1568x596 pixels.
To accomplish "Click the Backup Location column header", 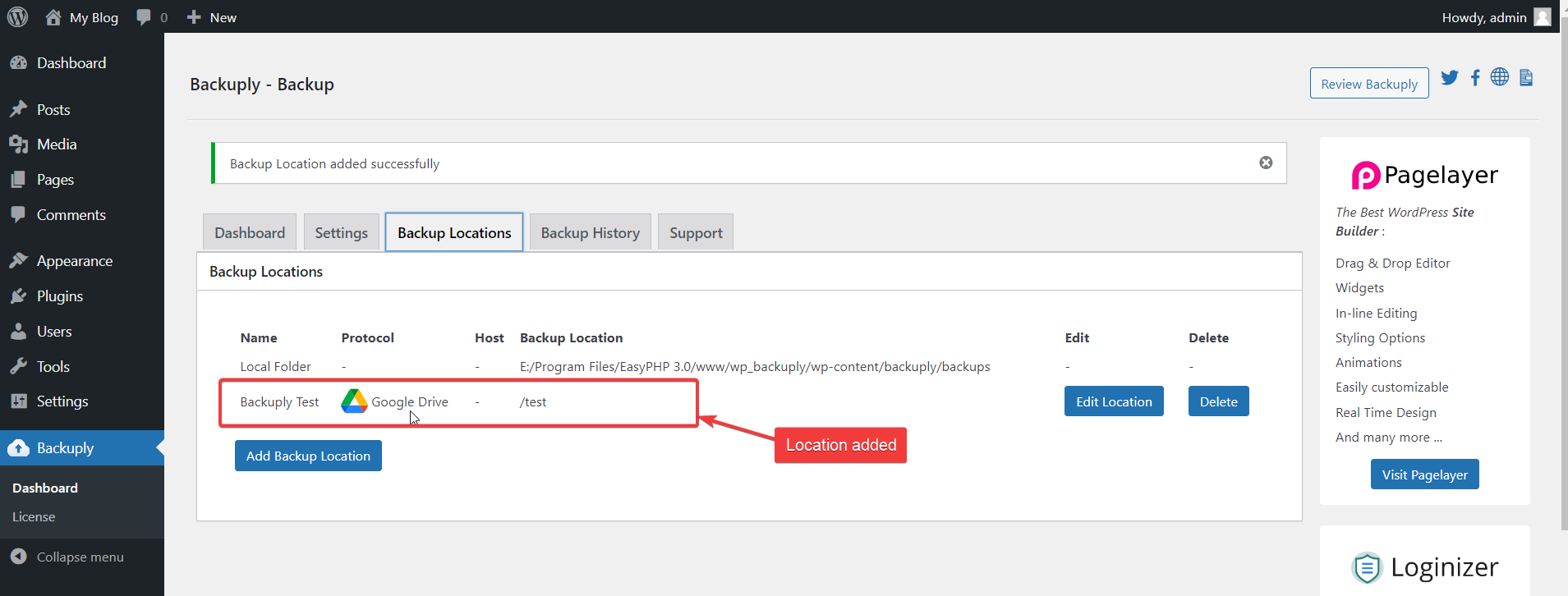I will point(571,337).
